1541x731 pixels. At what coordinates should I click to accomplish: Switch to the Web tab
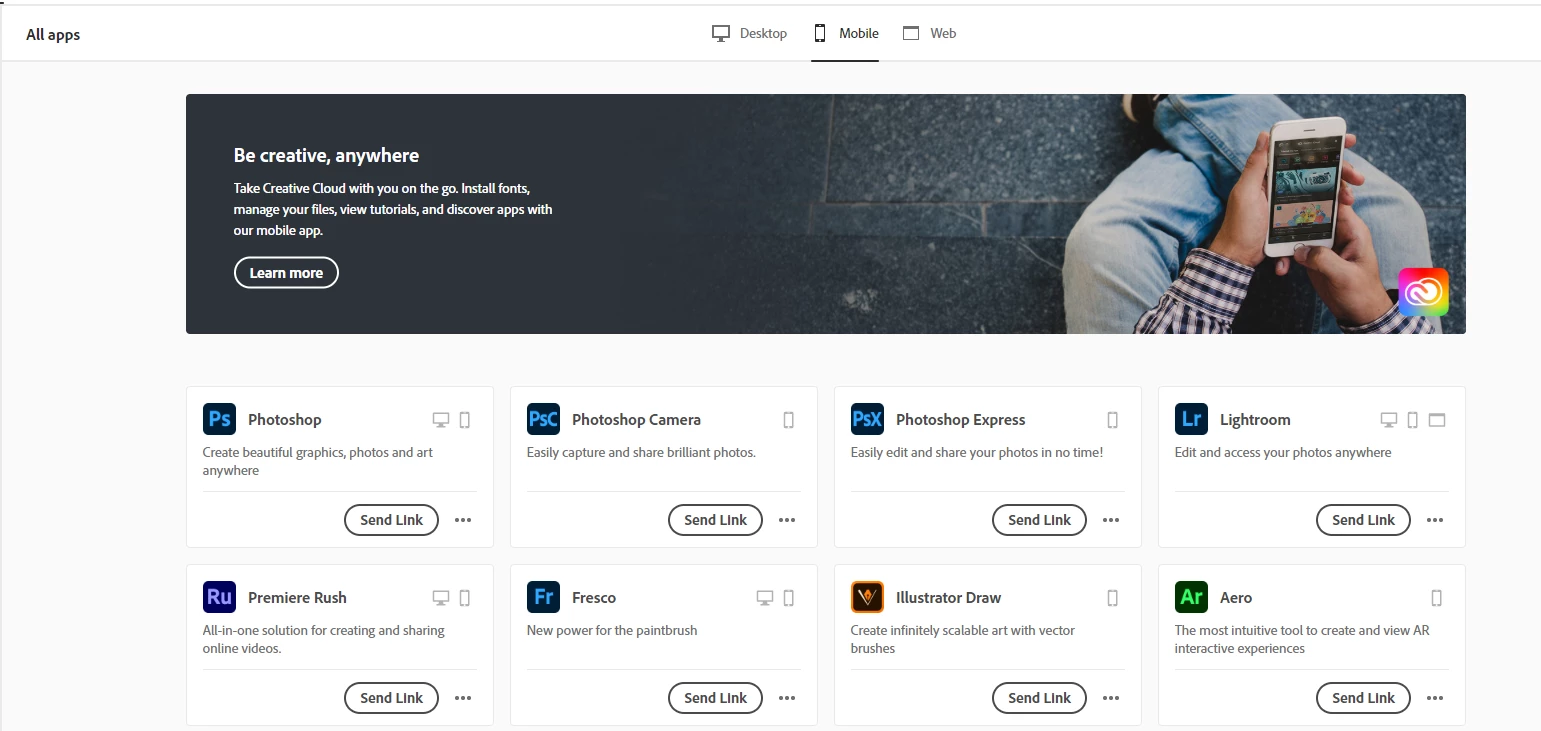coord(929,33)
